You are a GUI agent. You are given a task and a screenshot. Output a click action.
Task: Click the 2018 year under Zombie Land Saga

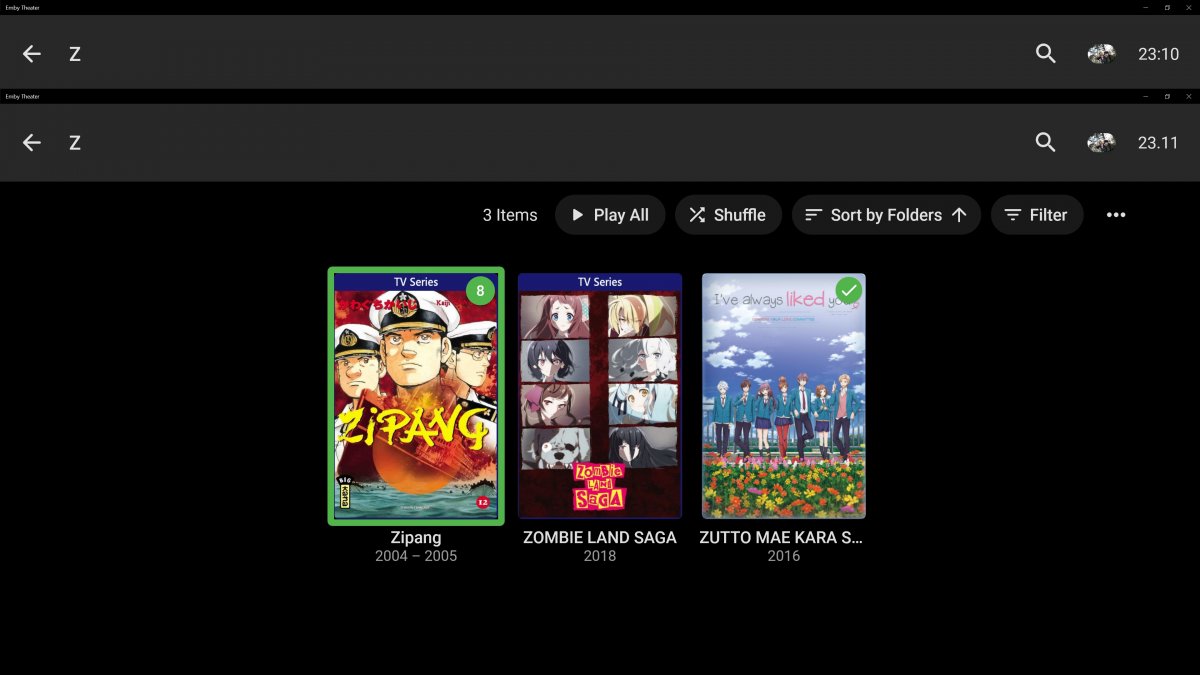tap(600, 556)
